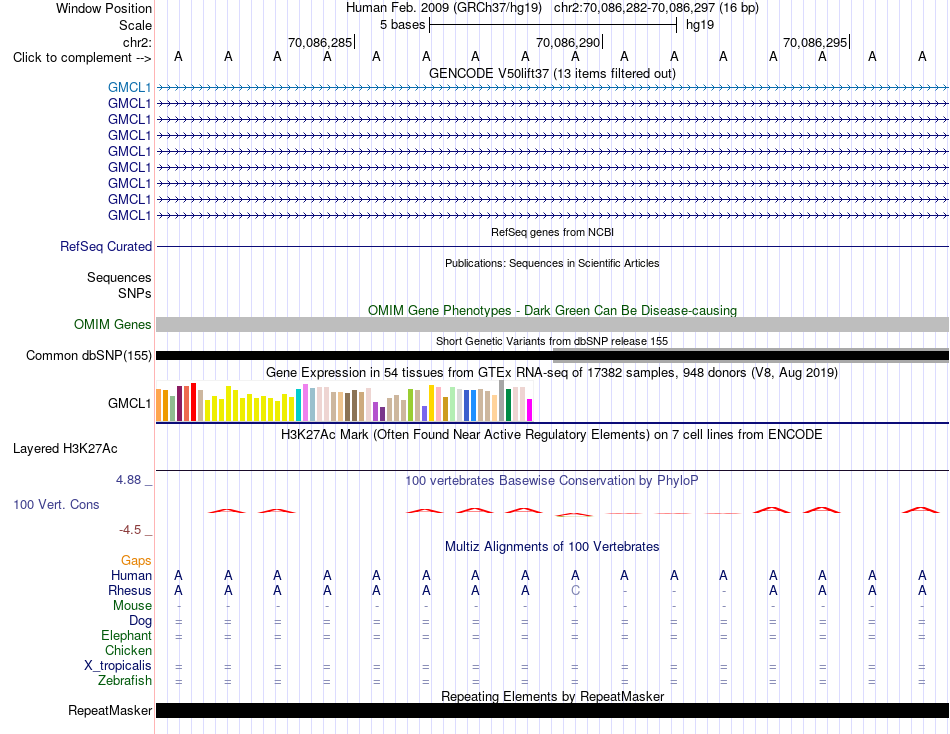Open the 'Repeating Elements by RepeatMasker' title
The width and height of the screenshot is (950, 734).
(x=552, y=696)
